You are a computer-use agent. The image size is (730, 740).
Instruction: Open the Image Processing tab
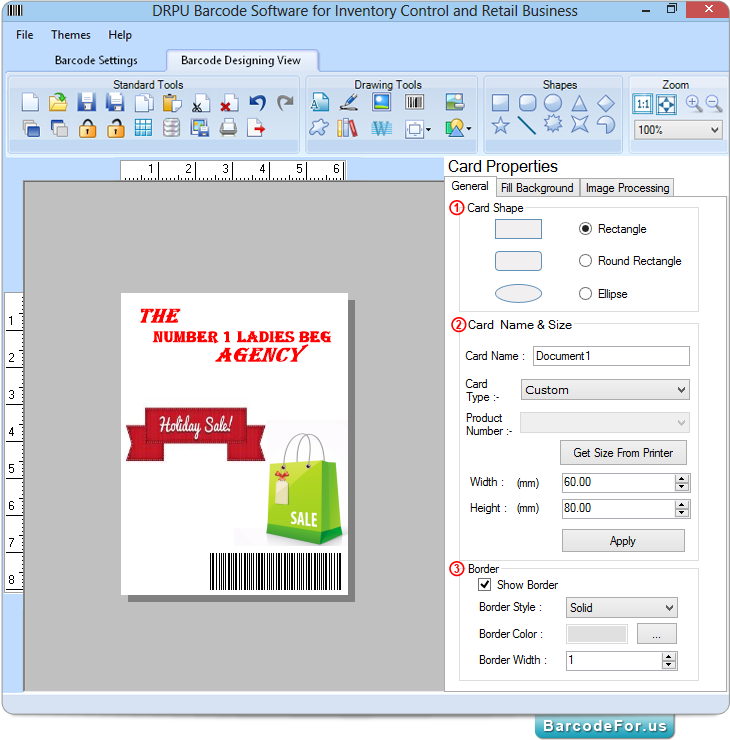tap(627, 188)
